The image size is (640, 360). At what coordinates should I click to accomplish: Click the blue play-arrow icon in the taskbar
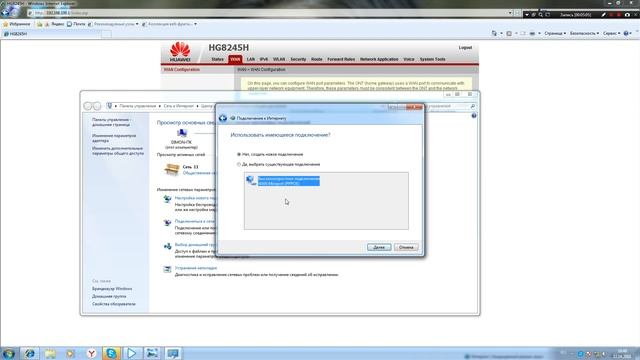[x=131, y=353]
